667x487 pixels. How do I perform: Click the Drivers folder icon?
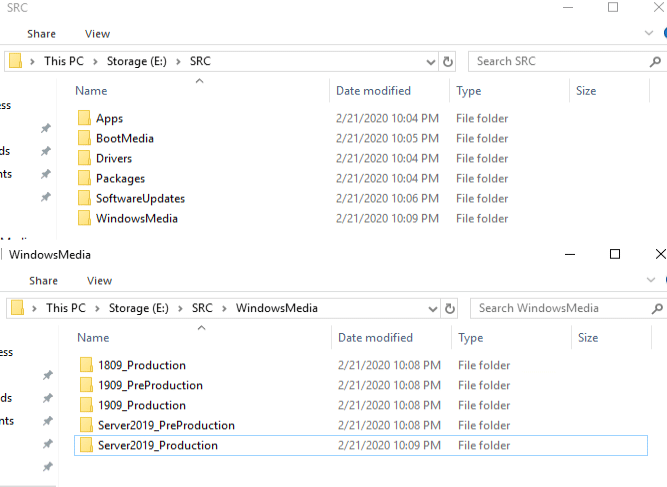pos(84,159)
